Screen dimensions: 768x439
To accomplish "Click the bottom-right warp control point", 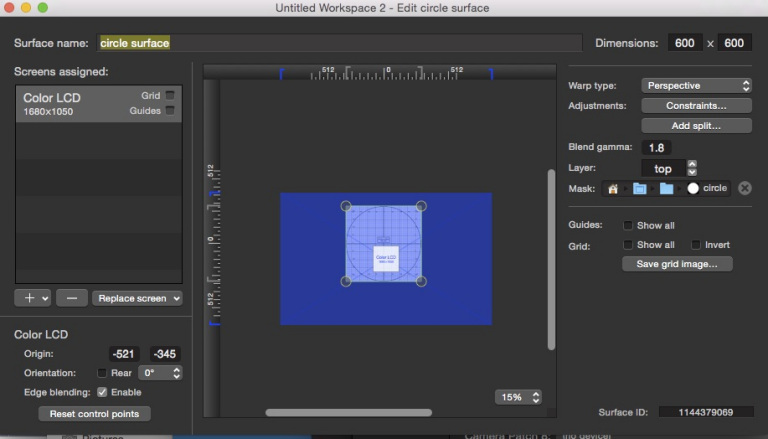I will coord(421,282).
